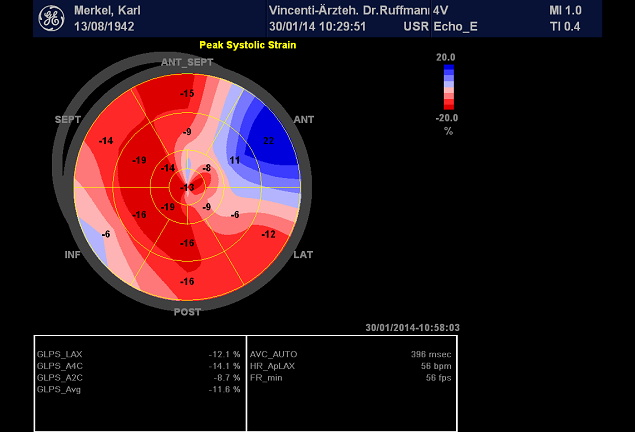Click the POST wall label
635x432 pixels.
tap(187, 312)
